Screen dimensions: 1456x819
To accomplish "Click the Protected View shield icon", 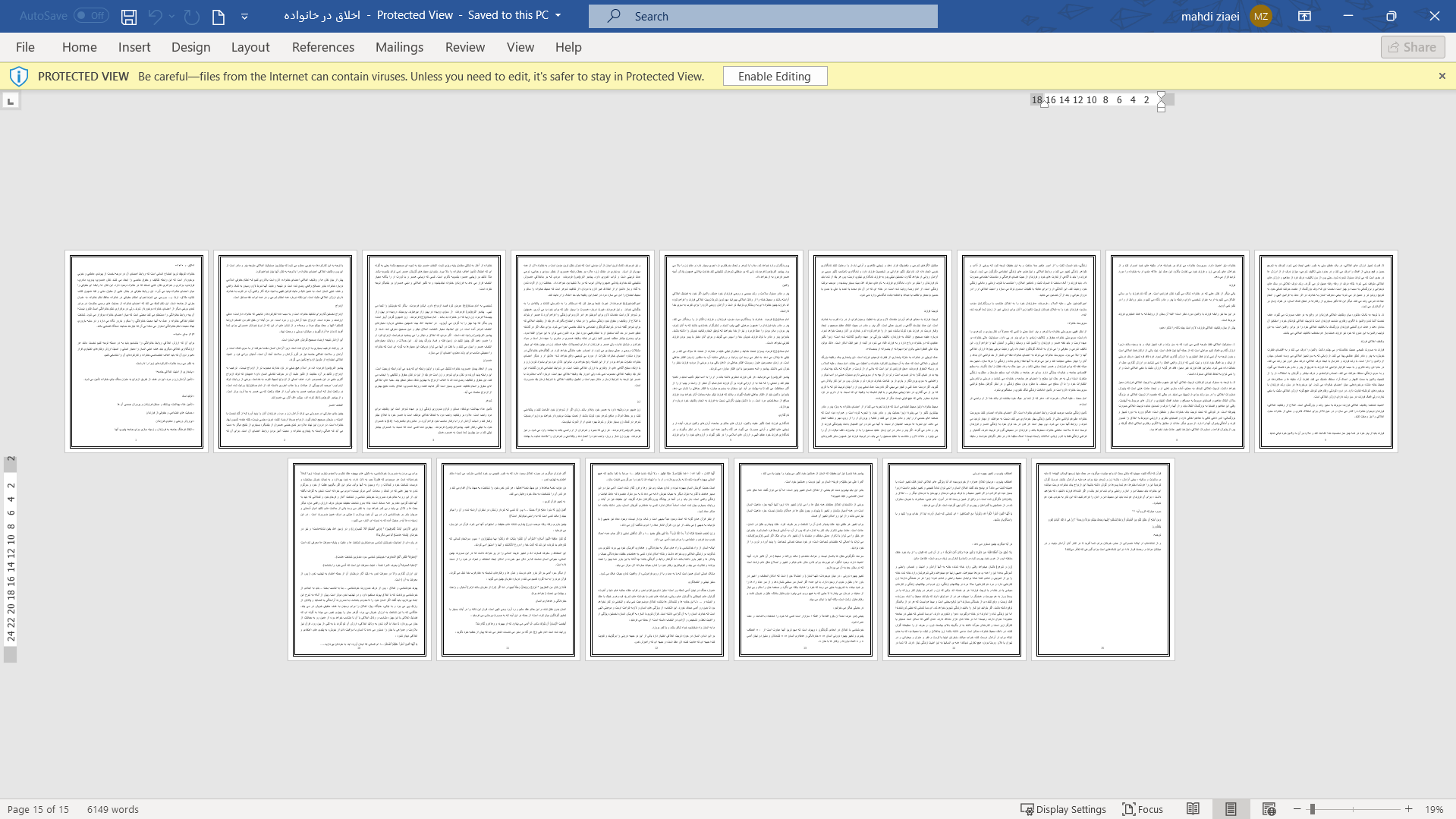I will click(19, 76).
